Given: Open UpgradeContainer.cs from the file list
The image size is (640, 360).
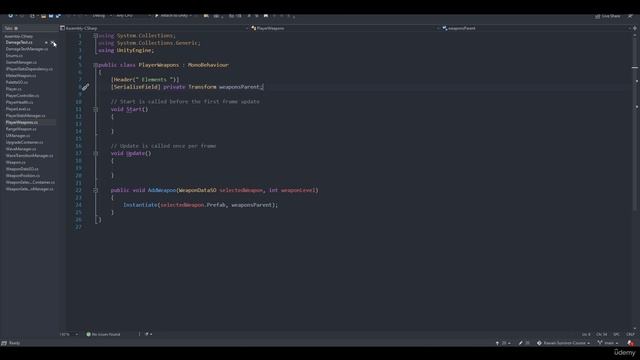Looking at the screenshot, I should coord(24,142).
